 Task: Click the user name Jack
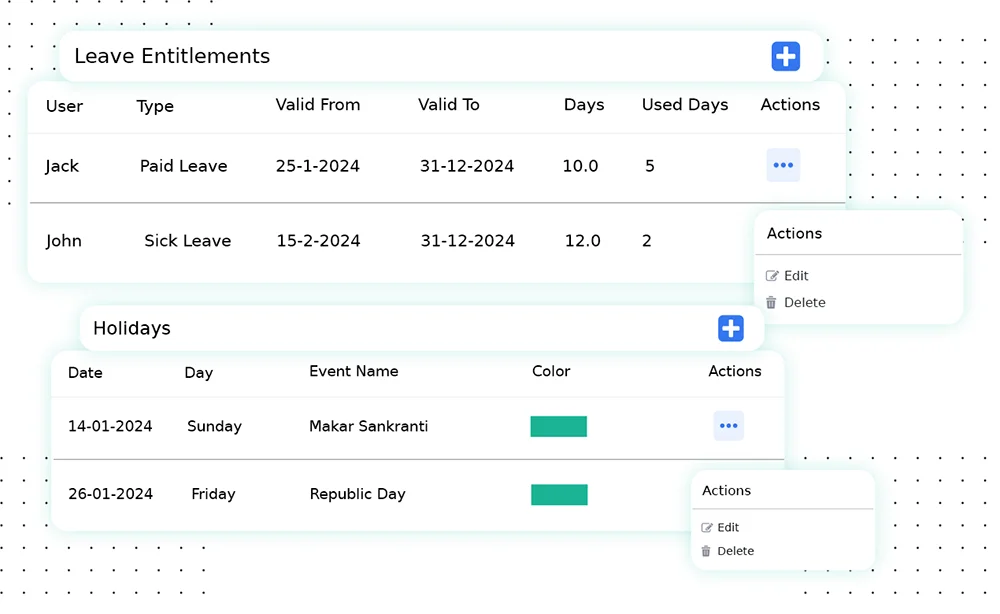tap(61, 166)
